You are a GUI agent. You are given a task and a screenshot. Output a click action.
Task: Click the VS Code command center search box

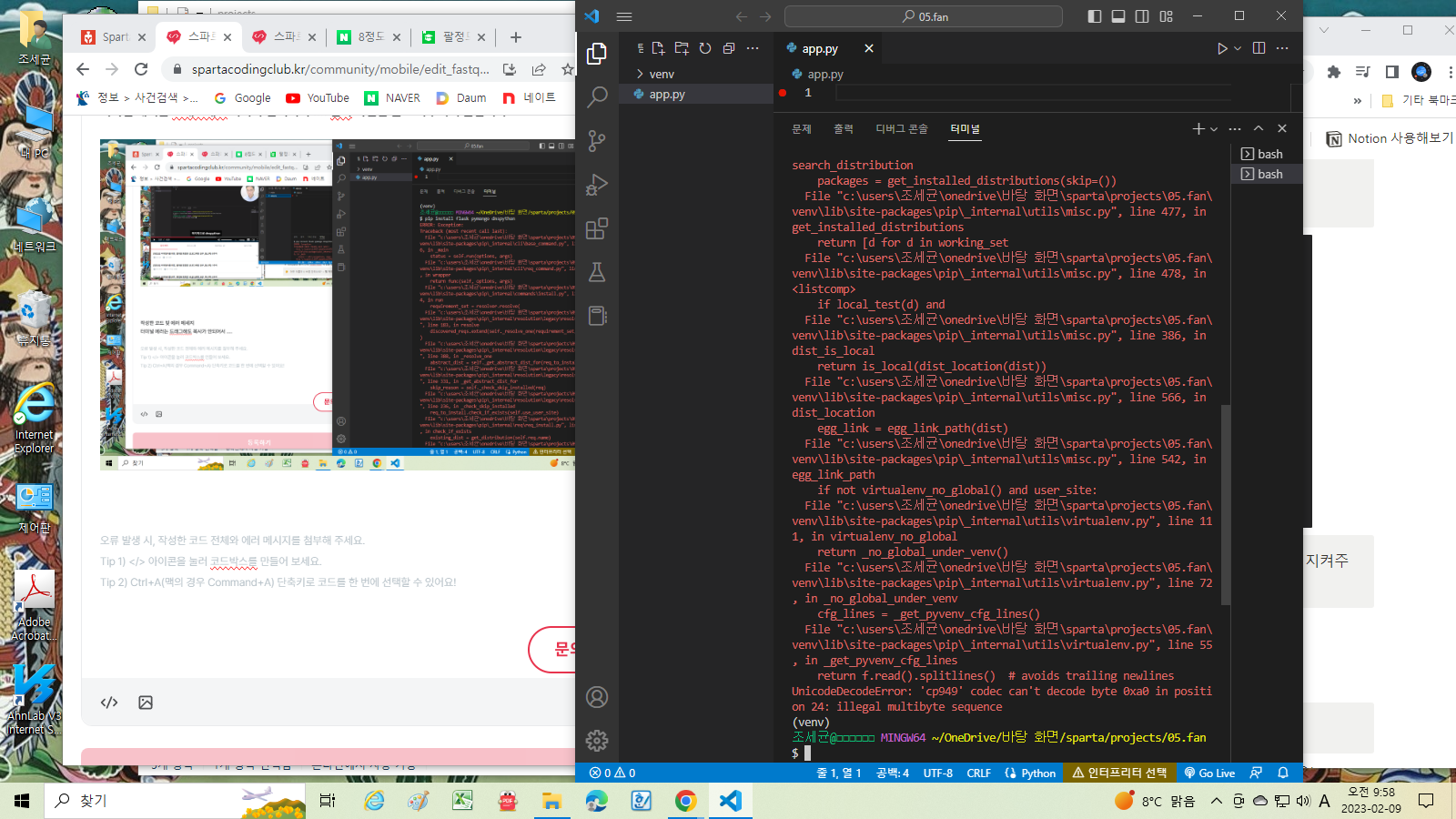click(924, 16)
